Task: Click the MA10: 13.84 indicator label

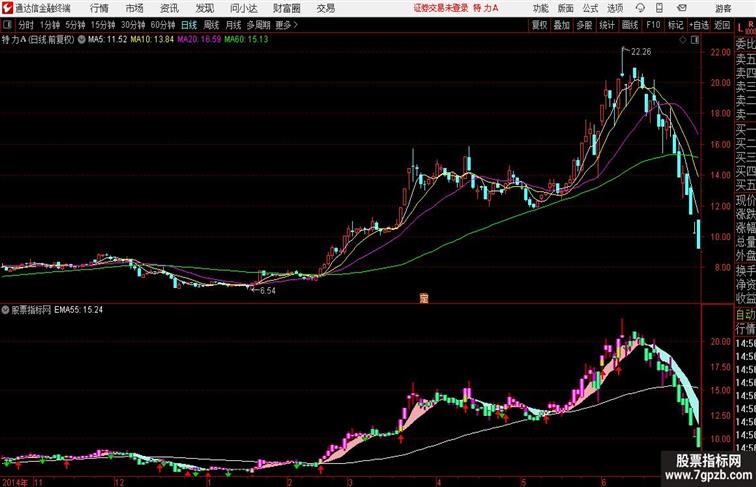Action: [x=152, y=40]
